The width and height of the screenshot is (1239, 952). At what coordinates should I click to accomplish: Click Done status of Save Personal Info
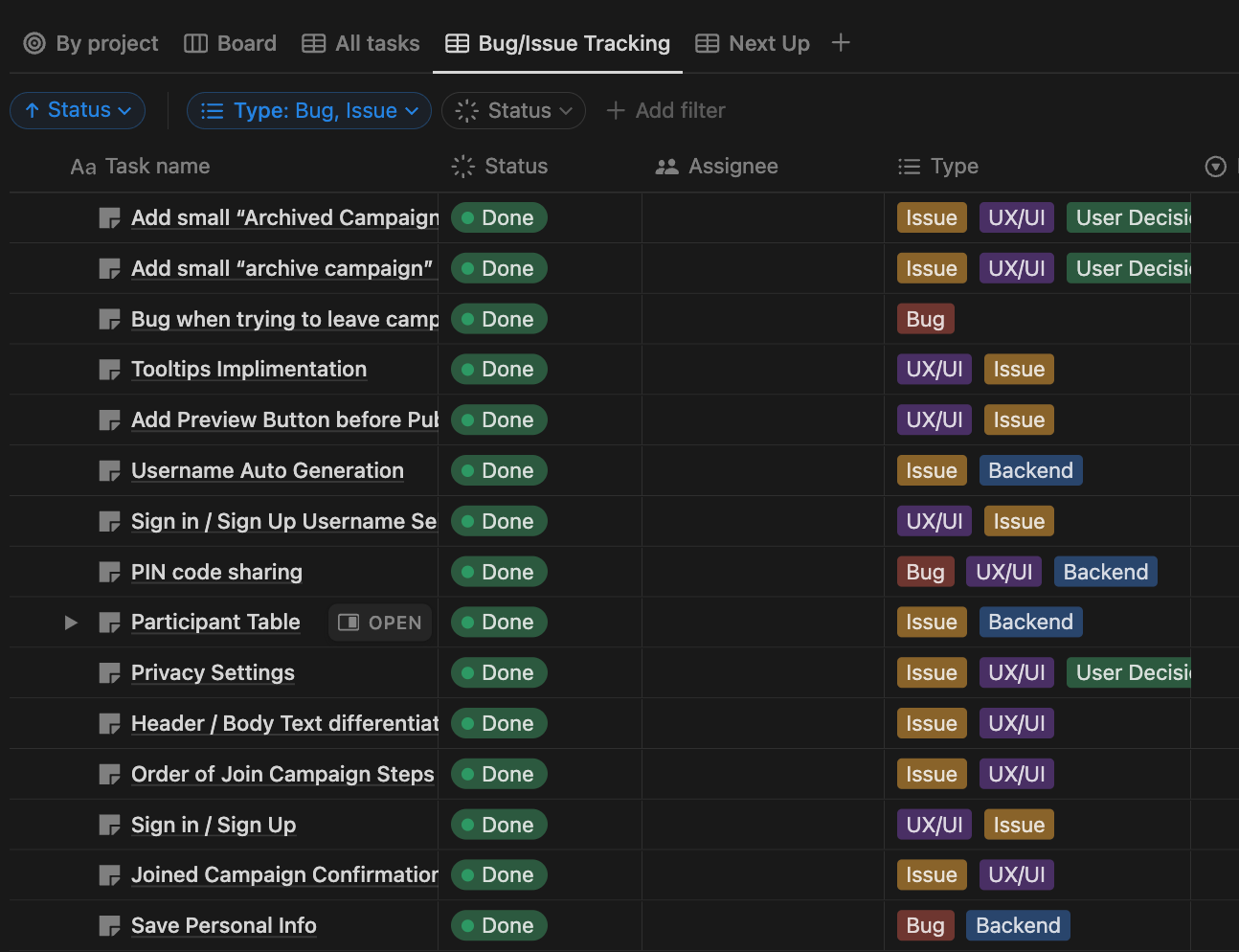pos(499,926)
